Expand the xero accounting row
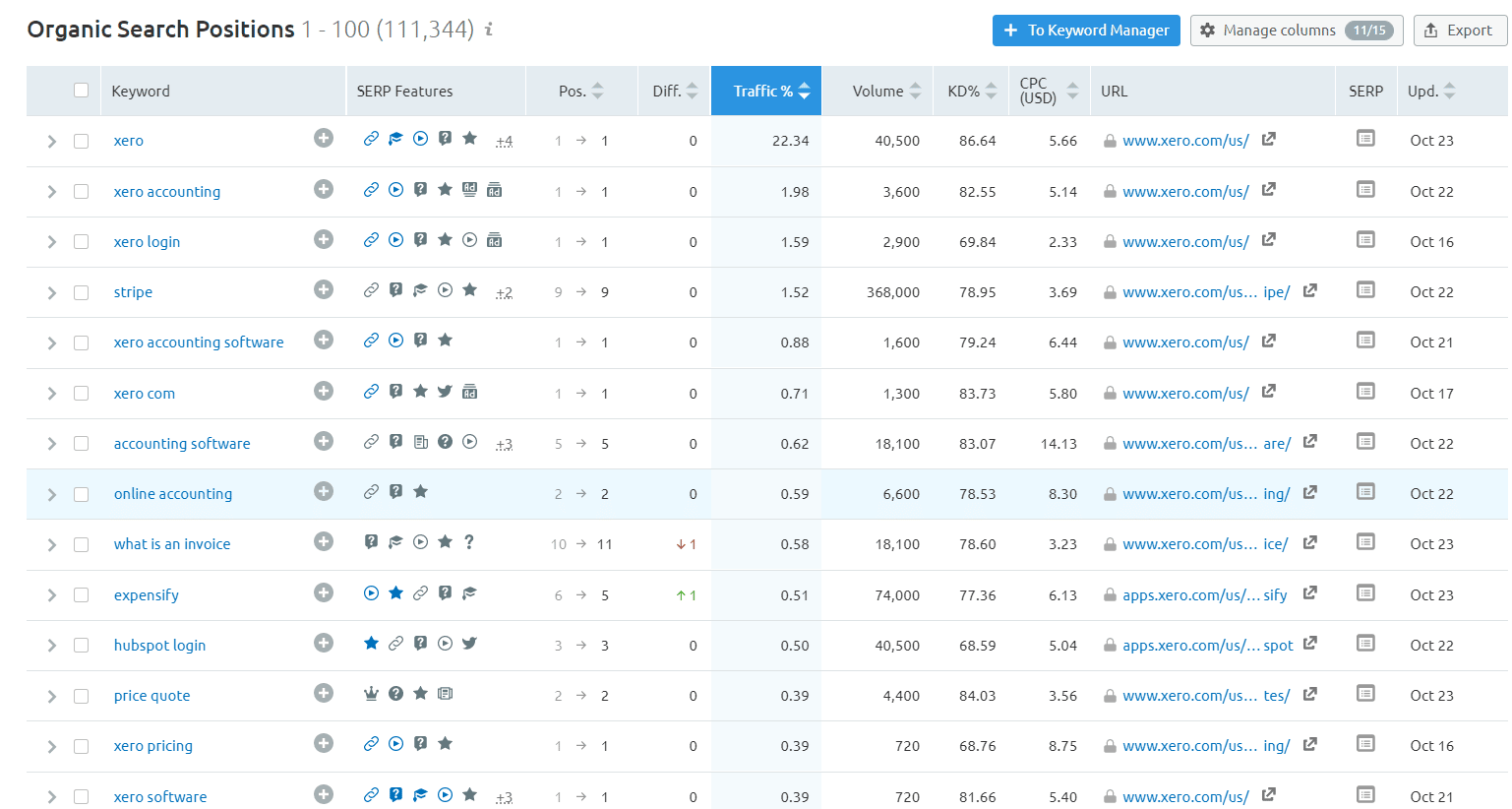Viewport: 1512px width, 809px height. coord(51,192)
